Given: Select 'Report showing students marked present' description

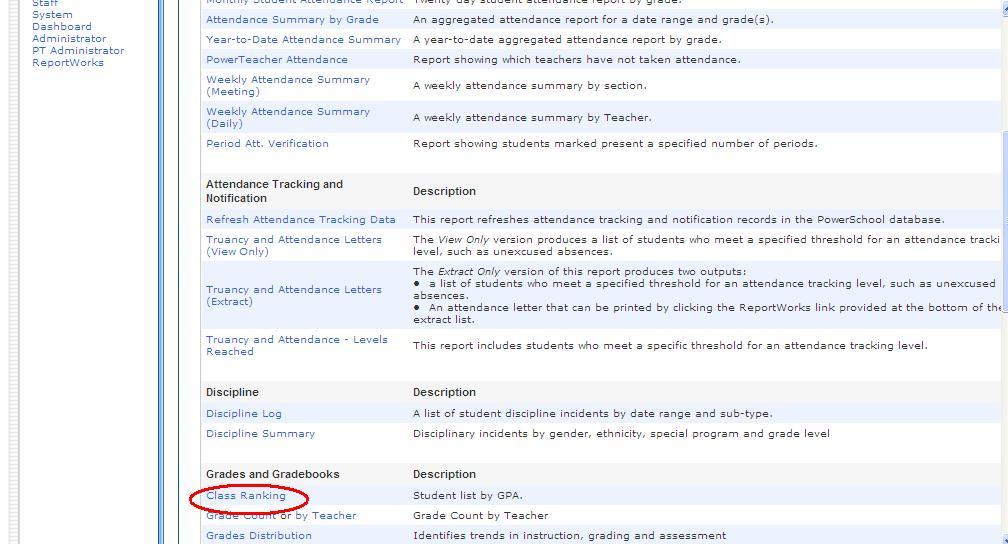Looking at the screenshot, I should (x=615, y=144).
